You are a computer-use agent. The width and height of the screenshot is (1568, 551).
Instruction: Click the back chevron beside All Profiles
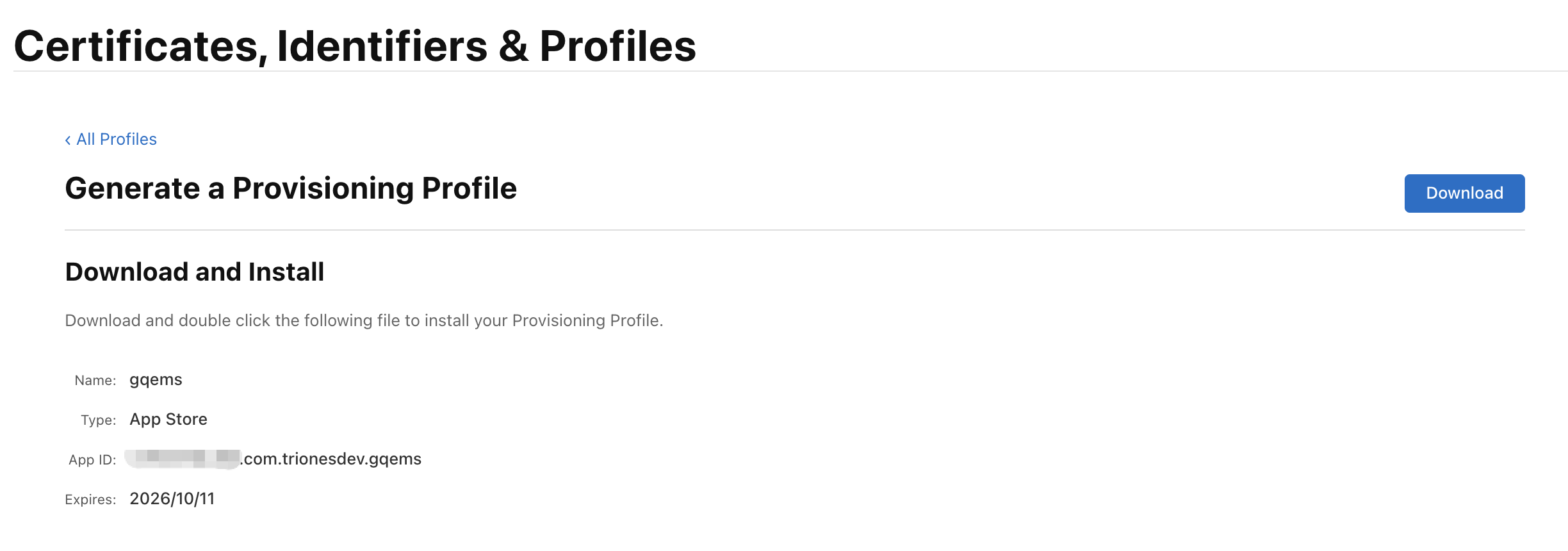(x=68, y=140)
